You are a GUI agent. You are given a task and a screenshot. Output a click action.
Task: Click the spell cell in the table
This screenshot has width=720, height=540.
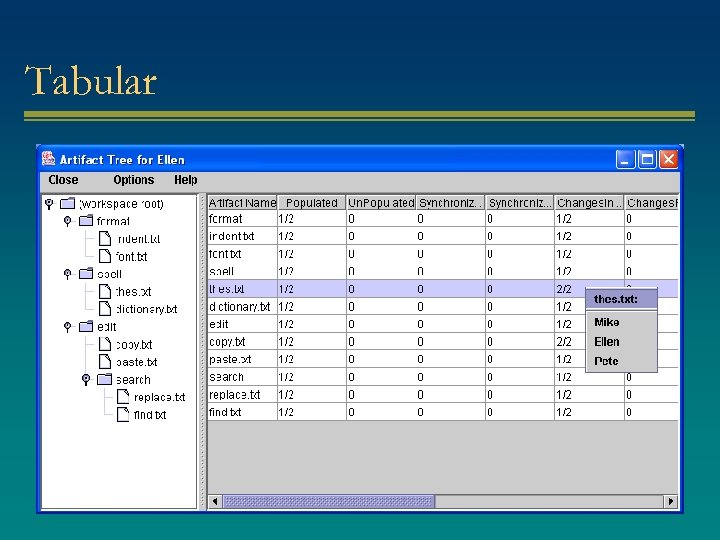242,271
